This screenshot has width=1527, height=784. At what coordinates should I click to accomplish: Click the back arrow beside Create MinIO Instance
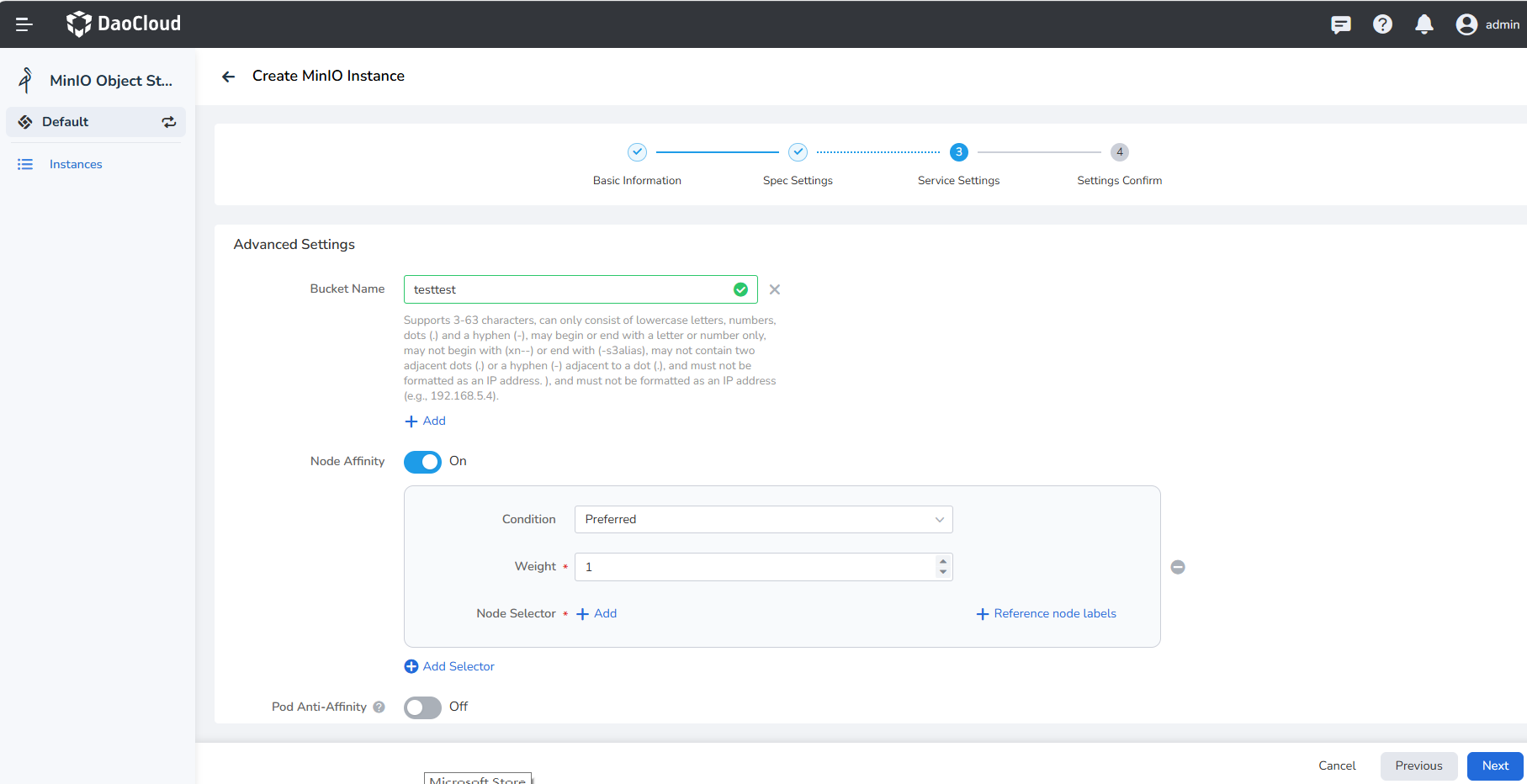click(x=228, y=77)
